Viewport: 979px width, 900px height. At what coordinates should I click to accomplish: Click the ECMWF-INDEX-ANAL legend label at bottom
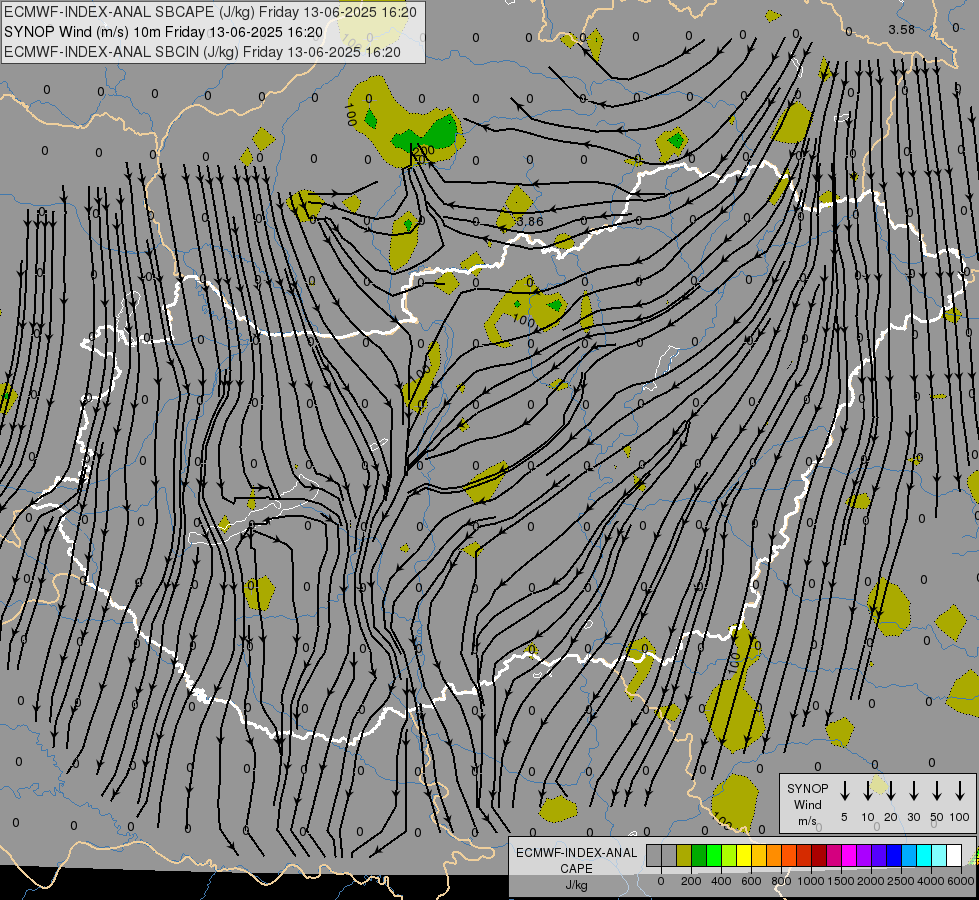click(x=576, y=853)
